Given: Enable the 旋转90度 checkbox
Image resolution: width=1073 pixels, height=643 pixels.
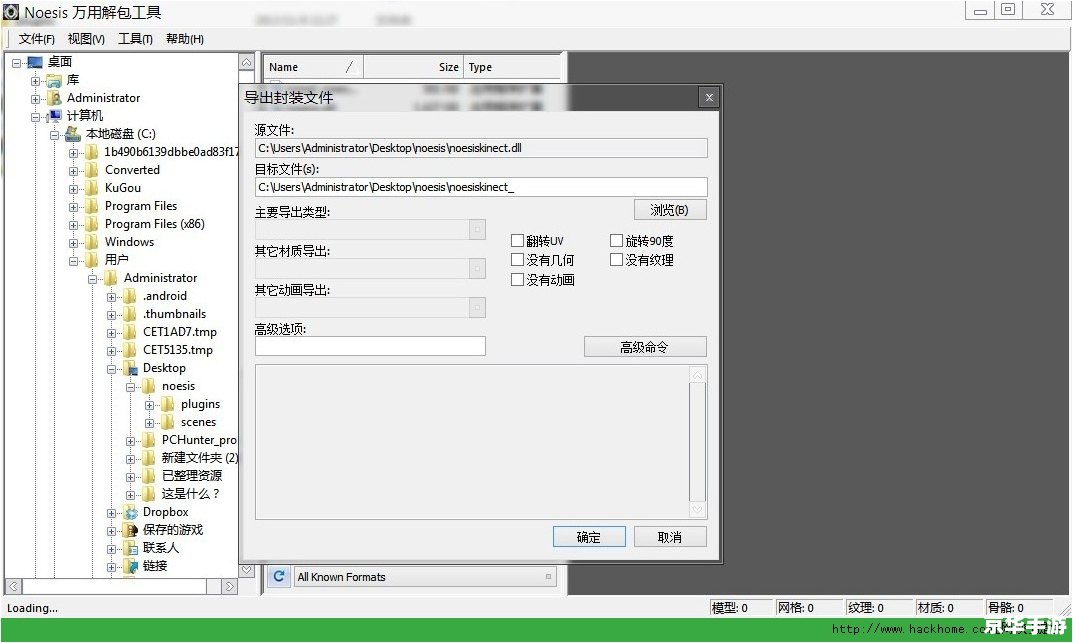Looking at the screenshot, I should click(x=616, y=241).
